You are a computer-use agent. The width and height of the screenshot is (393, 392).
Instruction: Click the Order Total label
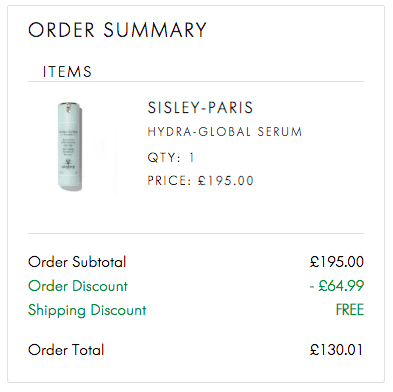[66, 350]
